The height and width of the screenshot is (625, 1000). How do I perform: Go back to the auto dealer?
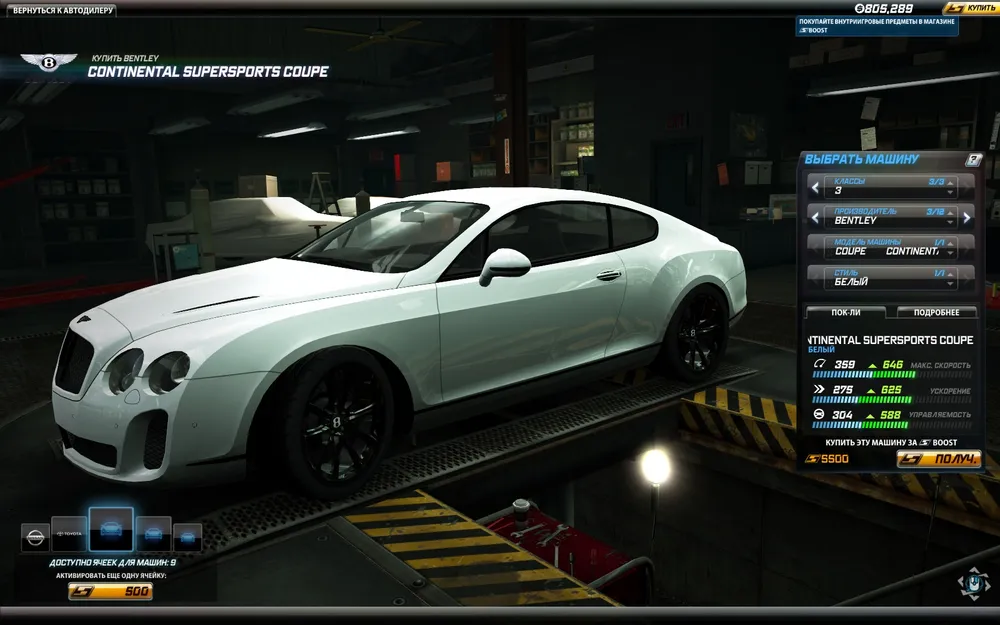[x=62, y=11]
